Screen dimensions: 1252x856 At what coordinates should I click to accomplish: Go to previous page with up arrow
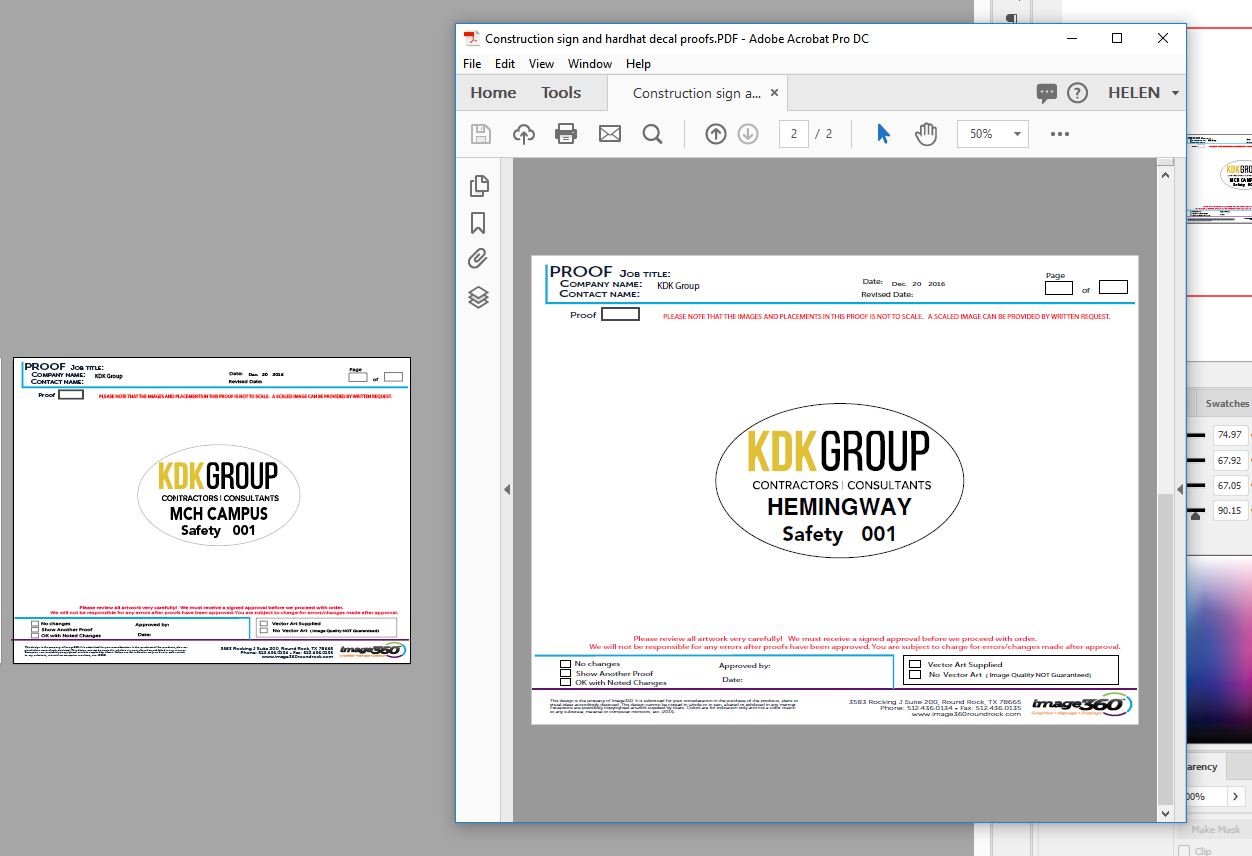(716, 134)
